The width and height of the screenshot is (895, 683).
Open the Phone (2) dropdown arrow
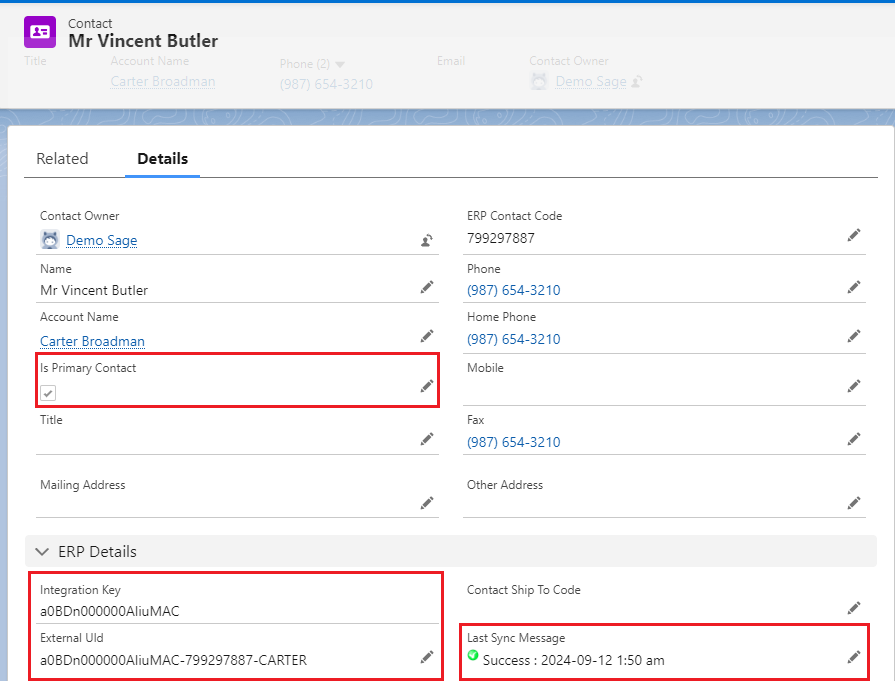pyautogui.click(x=340, y=65)
